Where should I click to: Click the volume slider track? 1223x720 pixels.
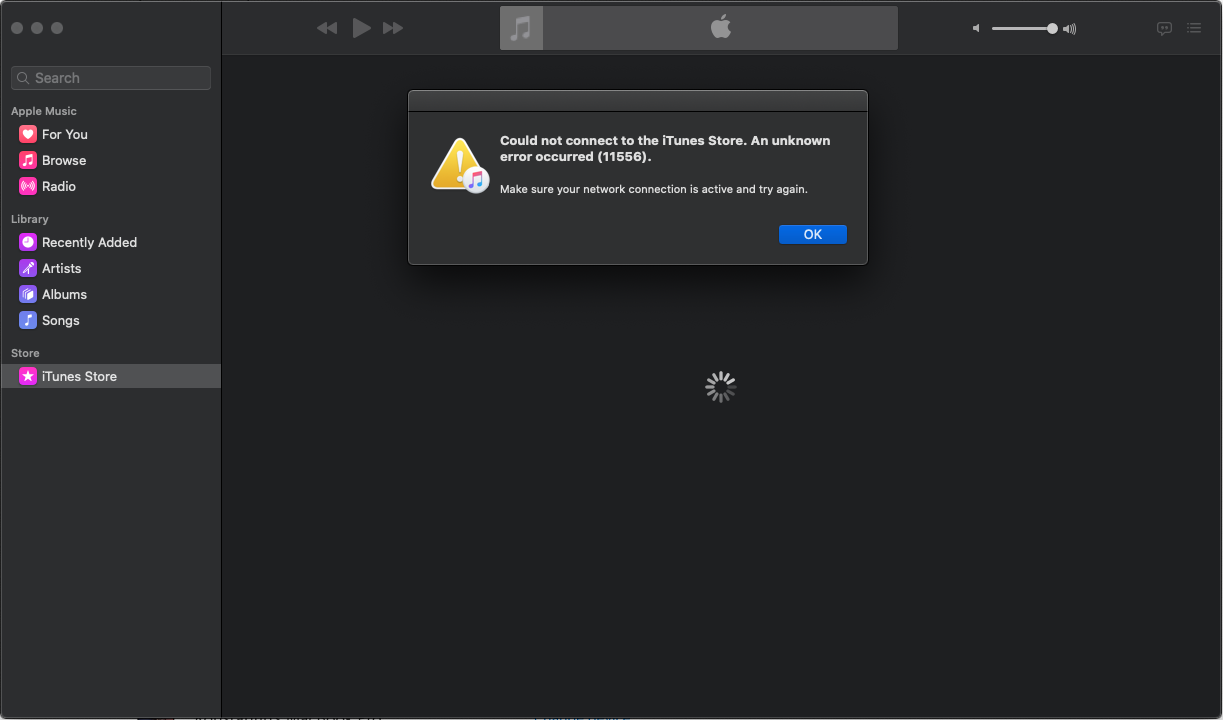(1024, 29)
